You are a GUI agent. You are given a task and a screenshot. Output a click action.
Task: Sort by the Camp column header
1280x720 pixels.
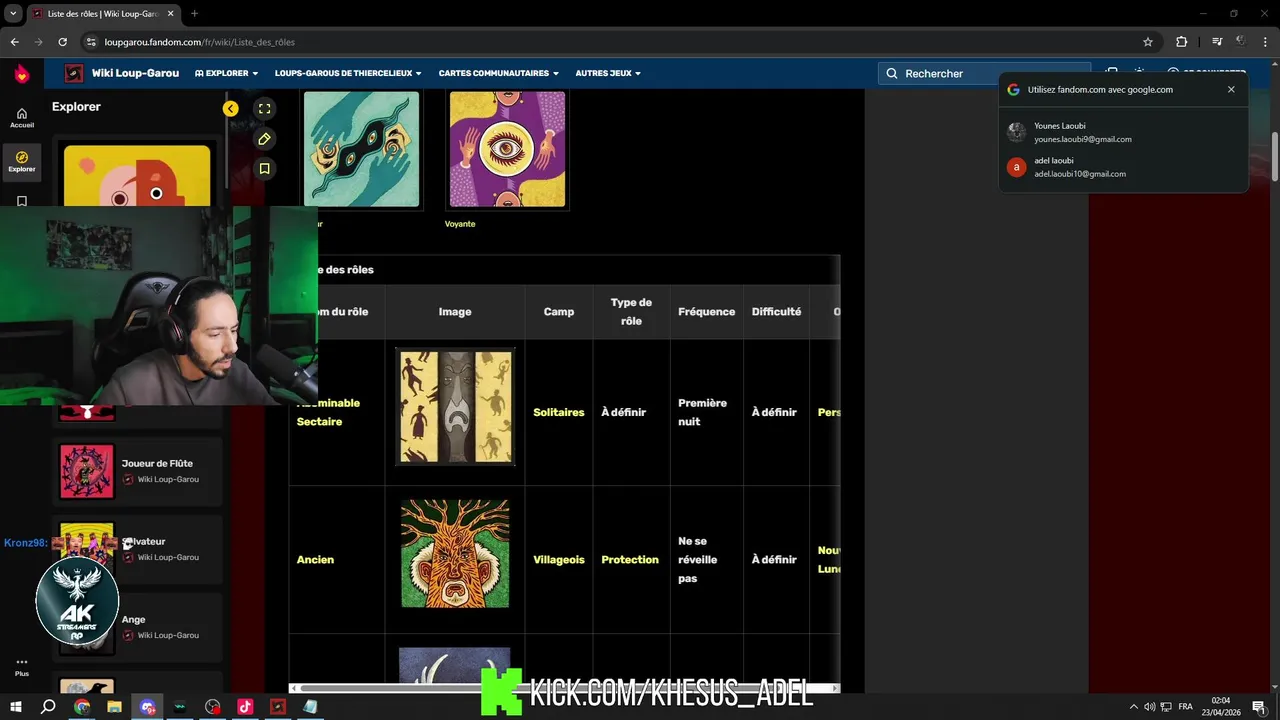pos(559,312)
